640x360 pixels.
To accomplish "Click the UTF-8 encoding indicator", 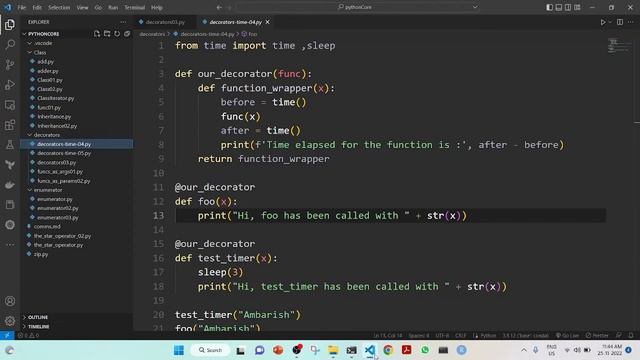I will (x=442, y=336).
